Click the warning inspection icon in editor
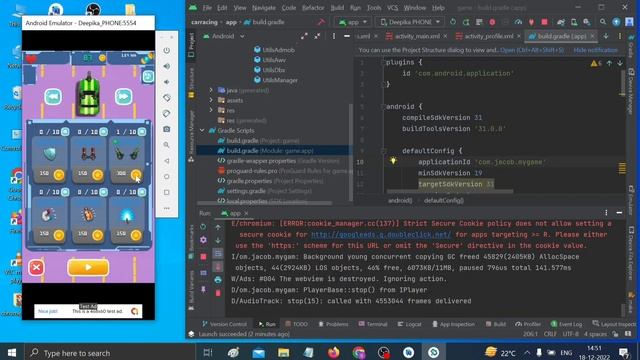The image size is (640, 360). tap(596, 63)
